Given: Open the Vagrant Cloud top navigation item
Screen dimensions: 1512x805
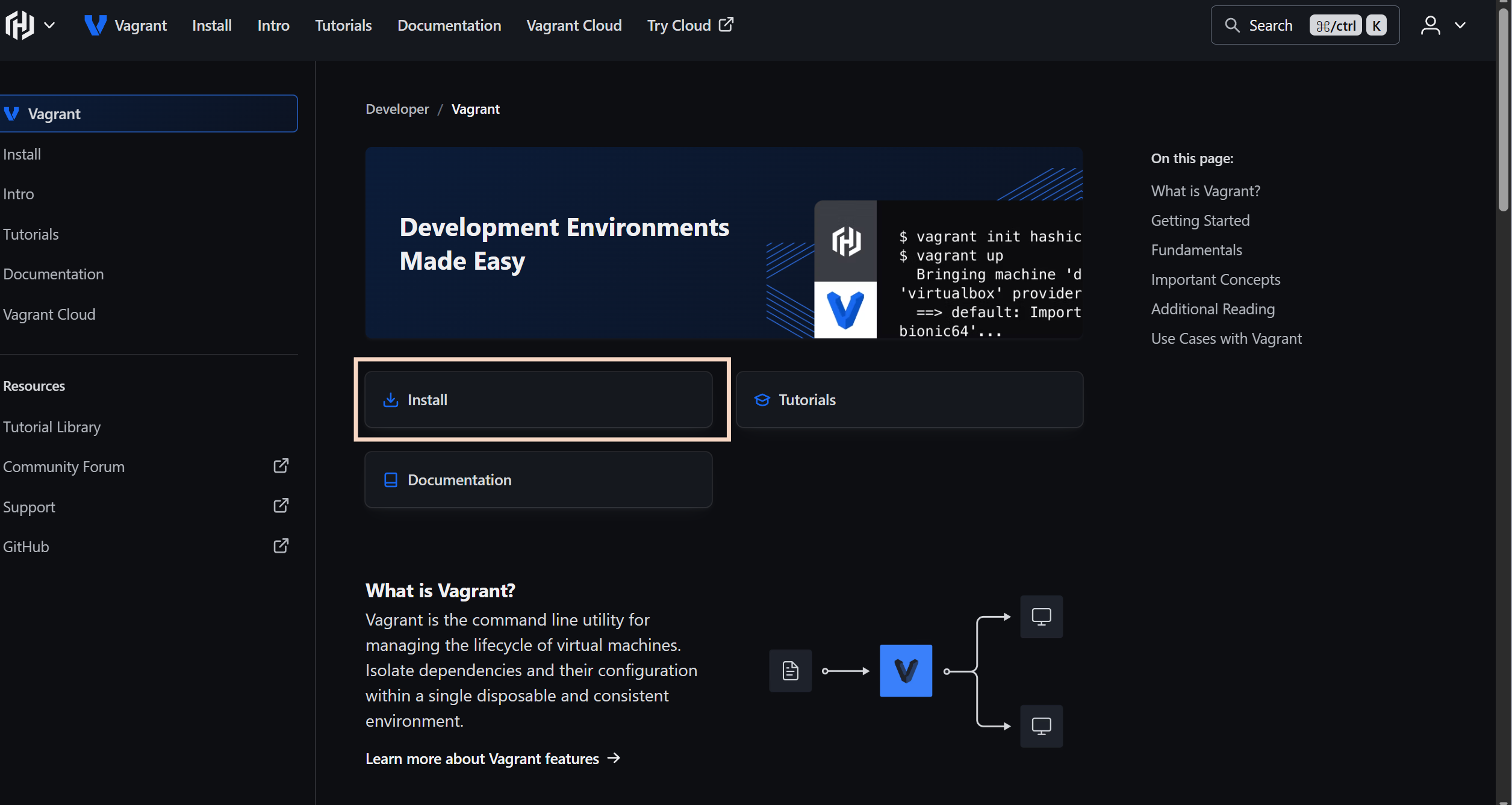Looking at the screenshot, I should (x=574, y=25).
